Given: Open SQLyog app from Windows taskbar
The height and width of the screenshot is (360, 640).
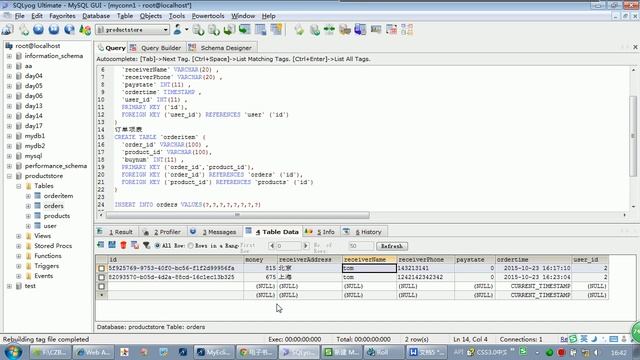Looking at the screenshot, I should click(298, 352).
